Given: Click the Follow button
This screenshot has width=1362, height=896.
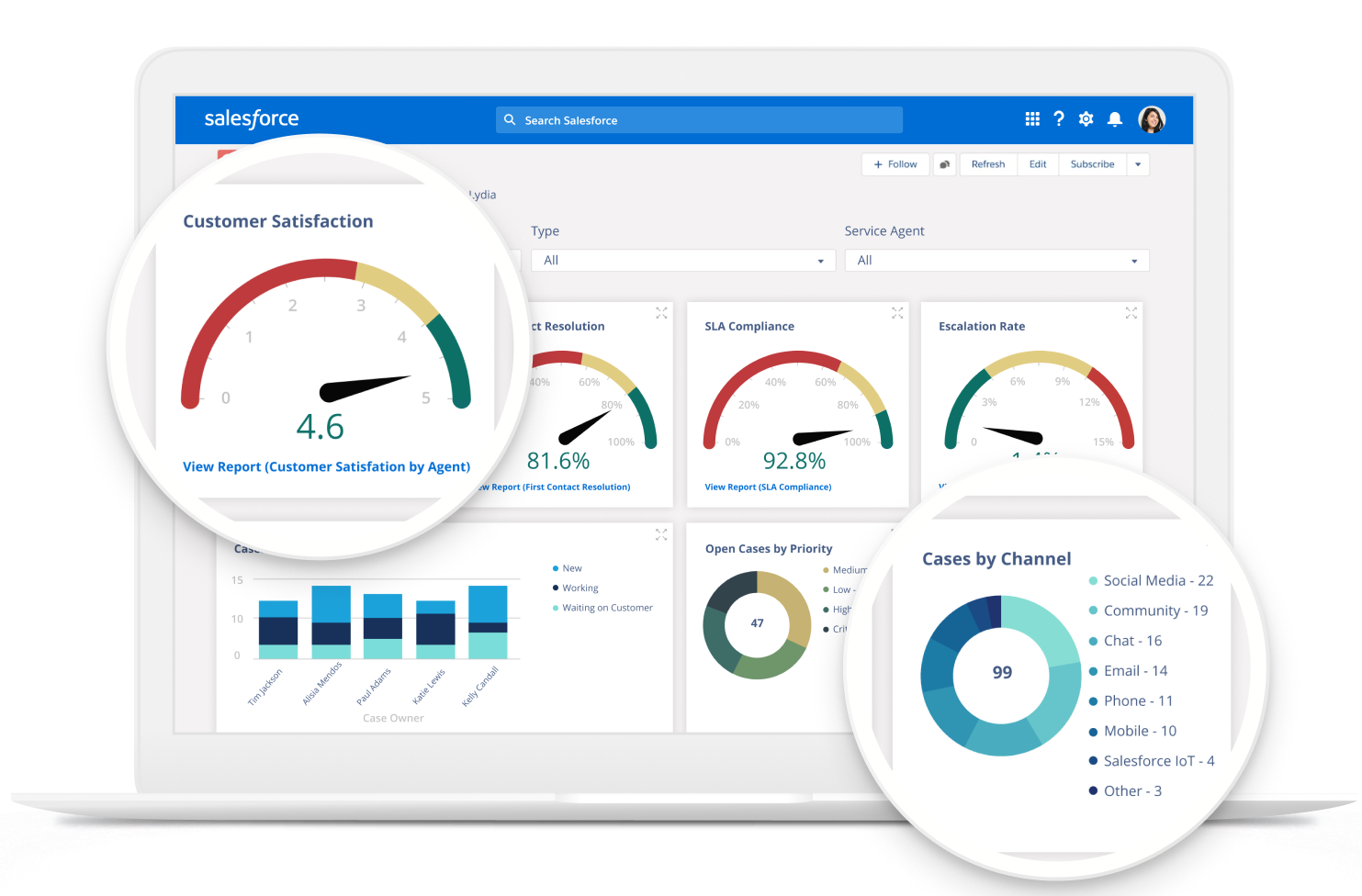Looking at the screenshot, I should 895,164.
